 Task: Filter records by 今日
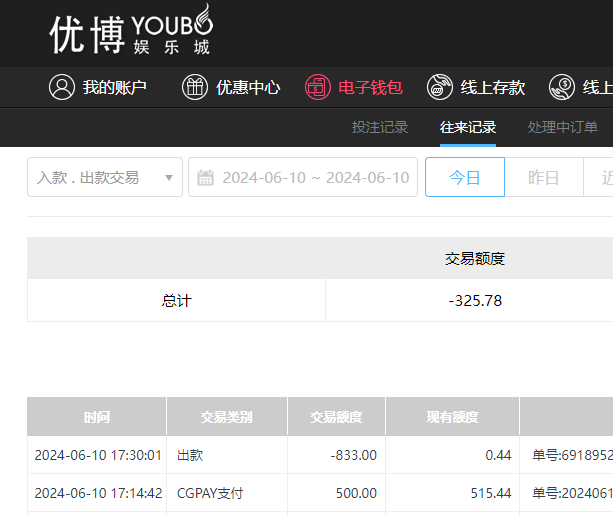pos(465,178)
